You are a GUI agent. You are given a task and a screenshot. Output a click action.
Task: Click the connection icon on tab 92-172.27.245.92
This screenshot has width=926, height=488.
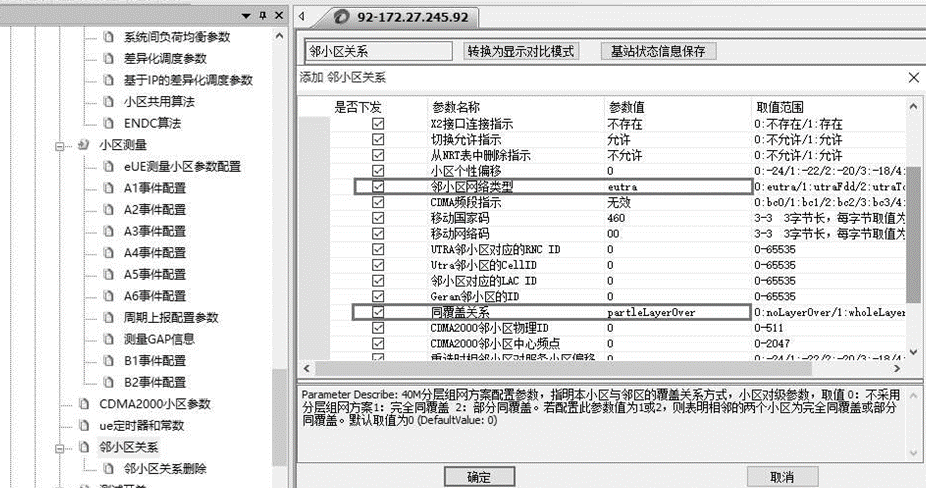pyautogui.click(x=341, y=17)
